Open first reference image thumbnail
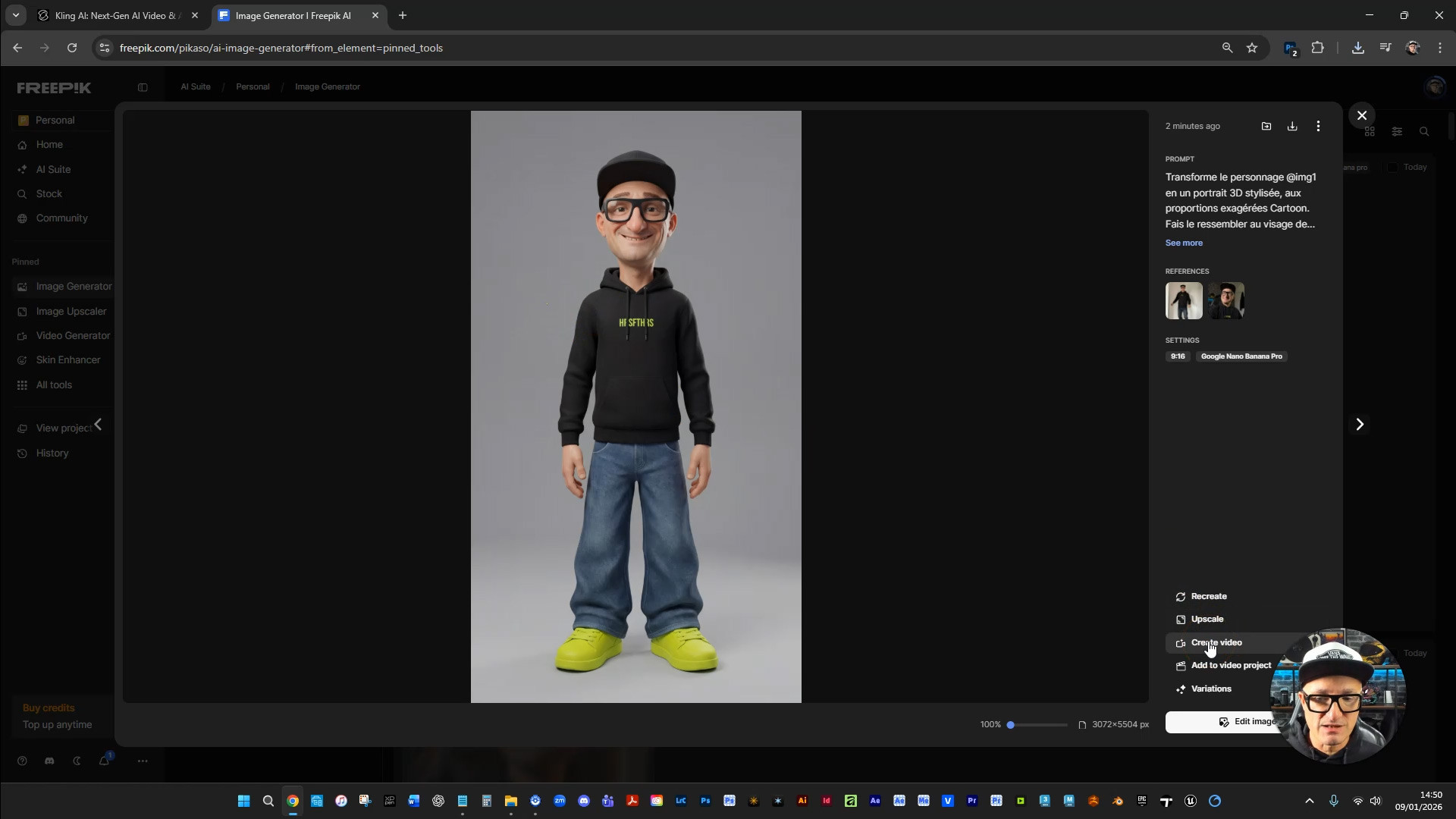This screenshot has width=1456, height=819. click(x=1184, y=301)
